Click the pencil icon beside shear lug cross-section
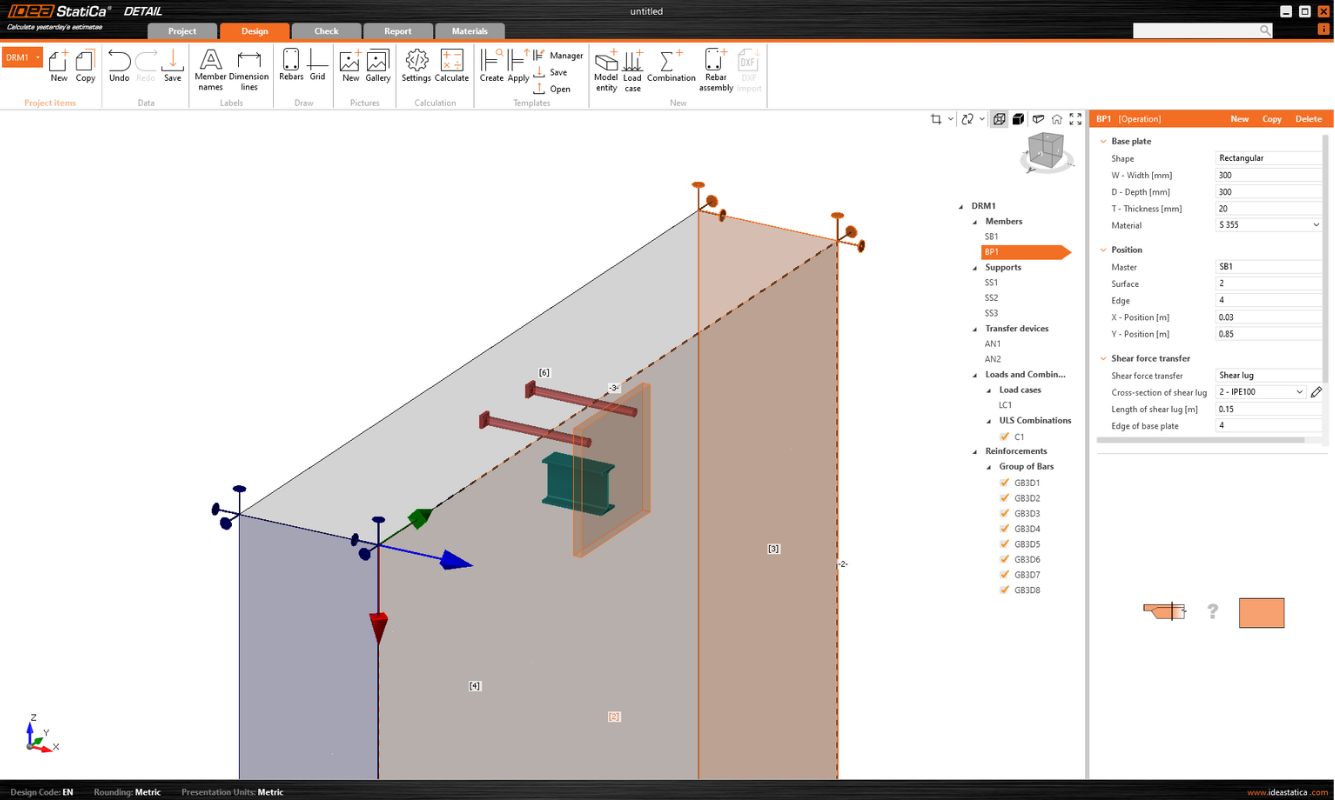The image size is (1335, 800). [1316, 393]
